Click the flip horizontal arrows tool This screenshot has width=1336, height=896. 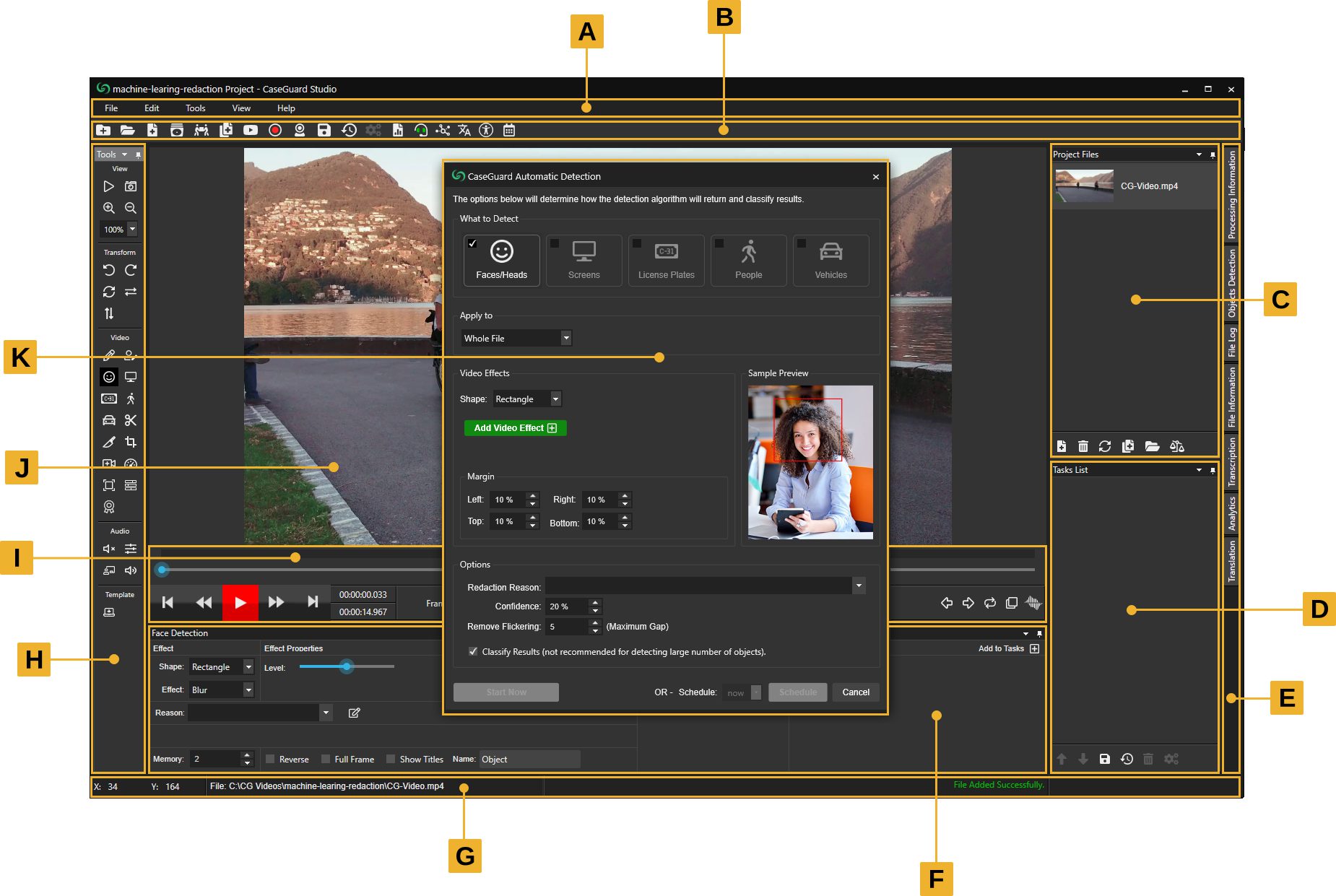[x=131, y=292]
